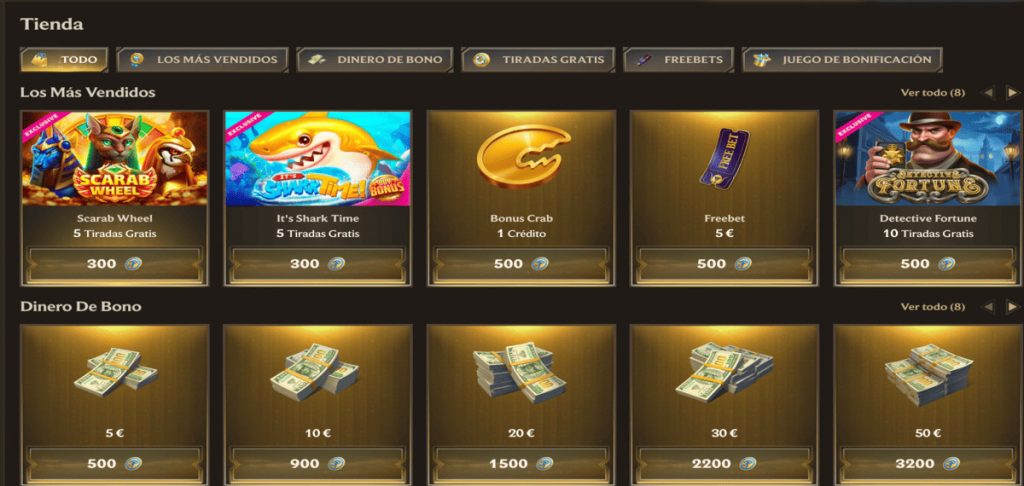Go to previous Los Más Vendidos items arrow
Image resolution: width=1024 pixels, height=486 pixels.
[x=988, y=93]
